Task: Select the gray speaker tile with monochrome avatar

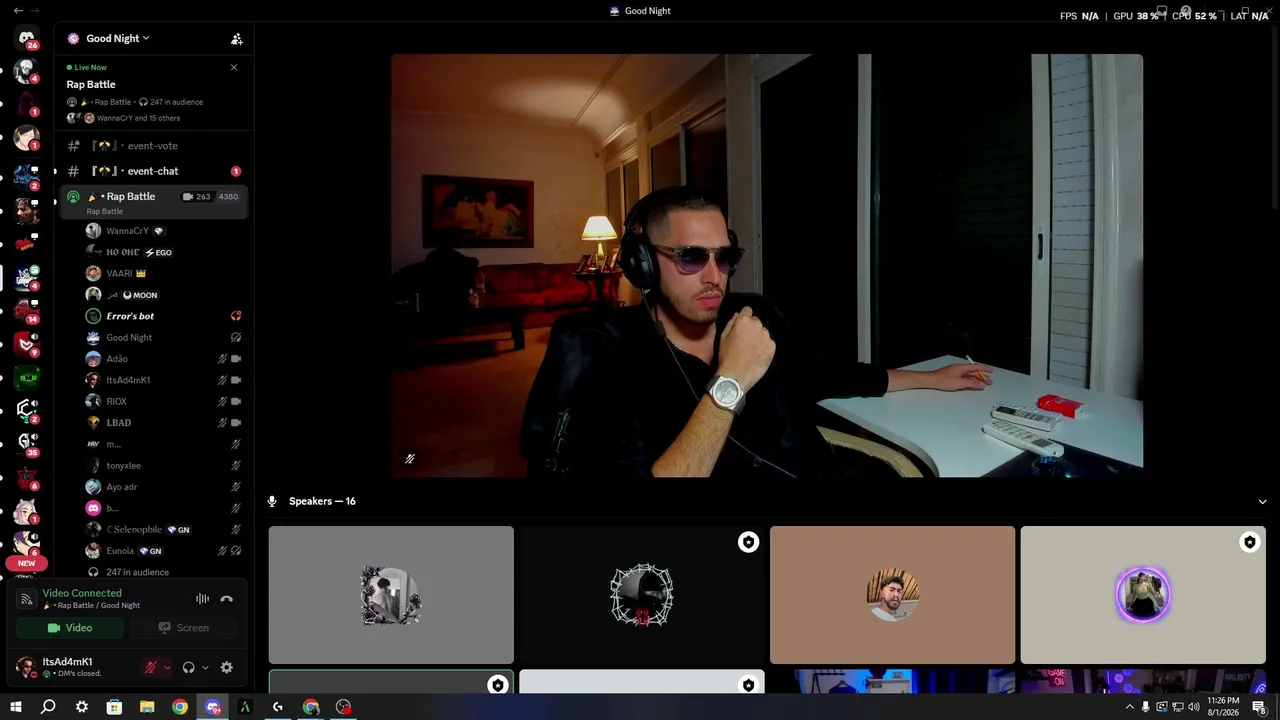Action: [x=391, y=595]
